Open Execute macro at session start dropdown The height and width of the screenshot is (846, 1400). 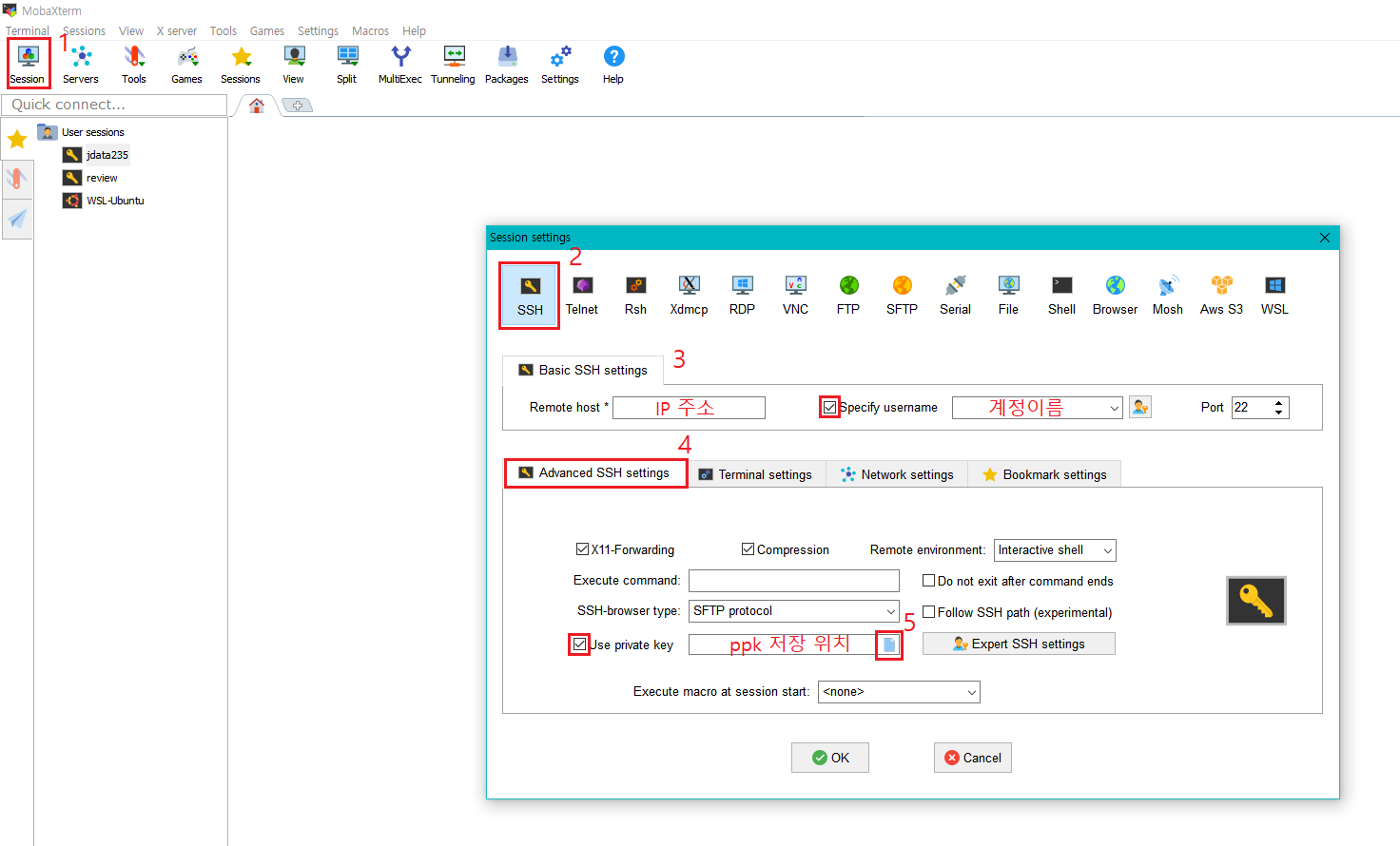899,692
